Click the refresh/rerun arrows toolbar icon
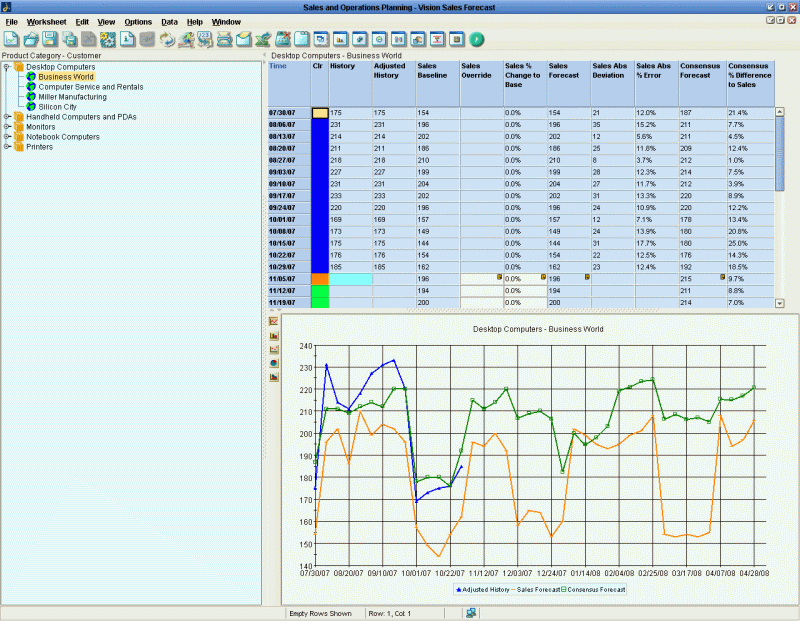The height and width of the screenshot is (621, 800). tap(166, 39)
